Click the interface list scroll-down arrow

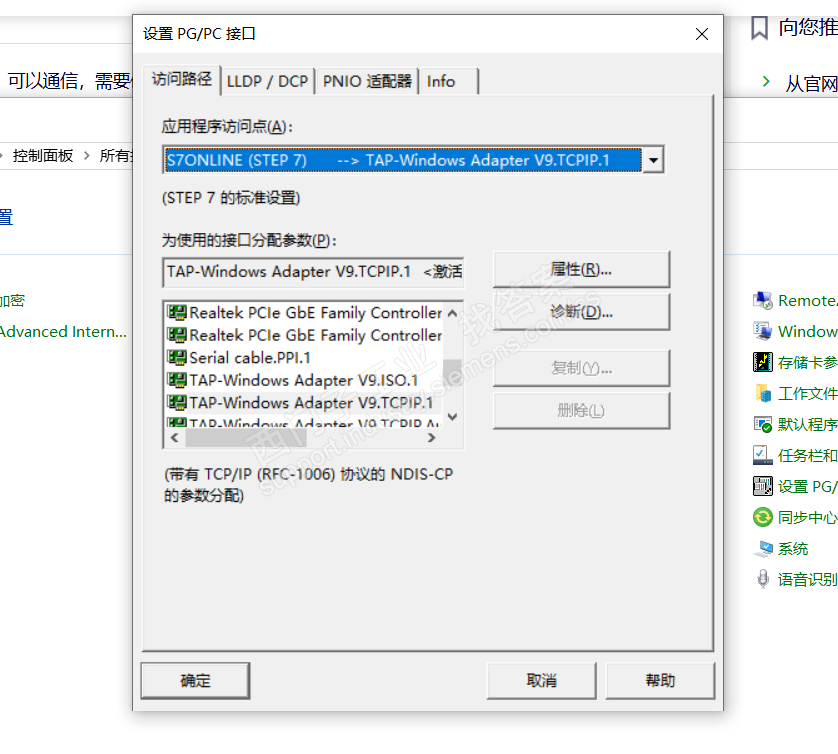click(x=452, y=417)
